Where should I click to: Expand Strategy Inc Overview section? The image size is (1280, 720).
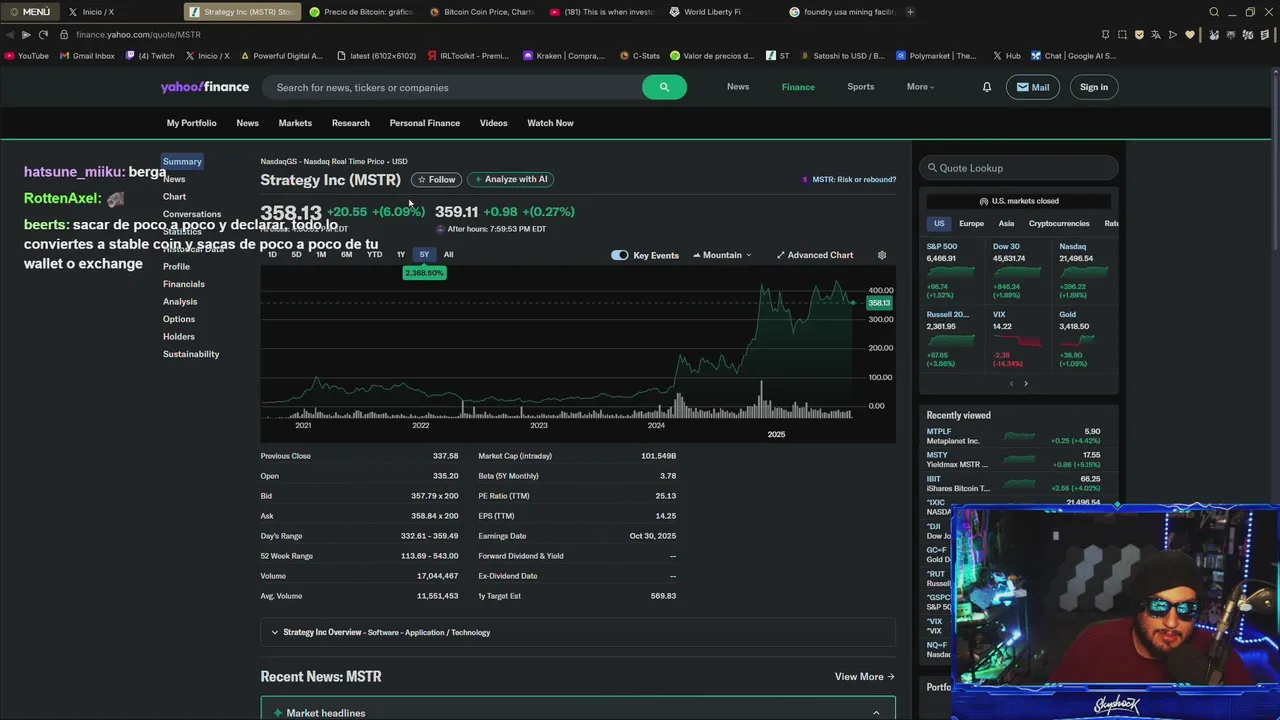point(578,632)
